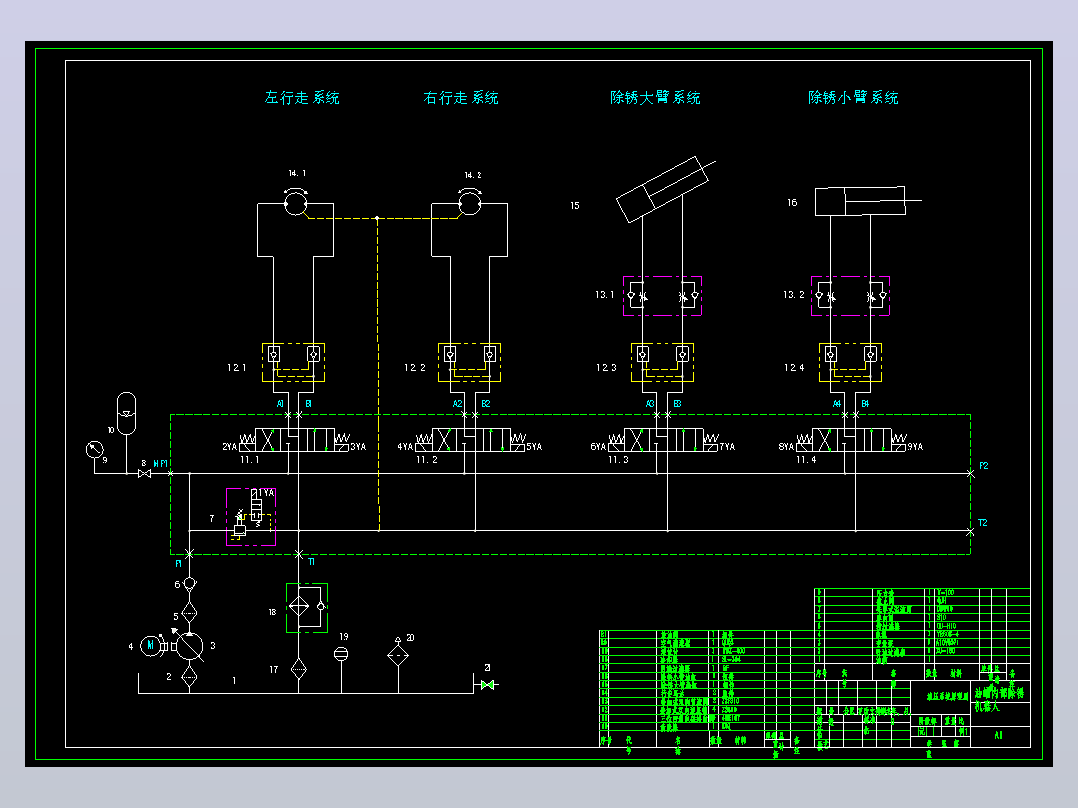Select the magenta throttle valve block 13.2
Screen dimensions: 1078x808
pos(850,296)
